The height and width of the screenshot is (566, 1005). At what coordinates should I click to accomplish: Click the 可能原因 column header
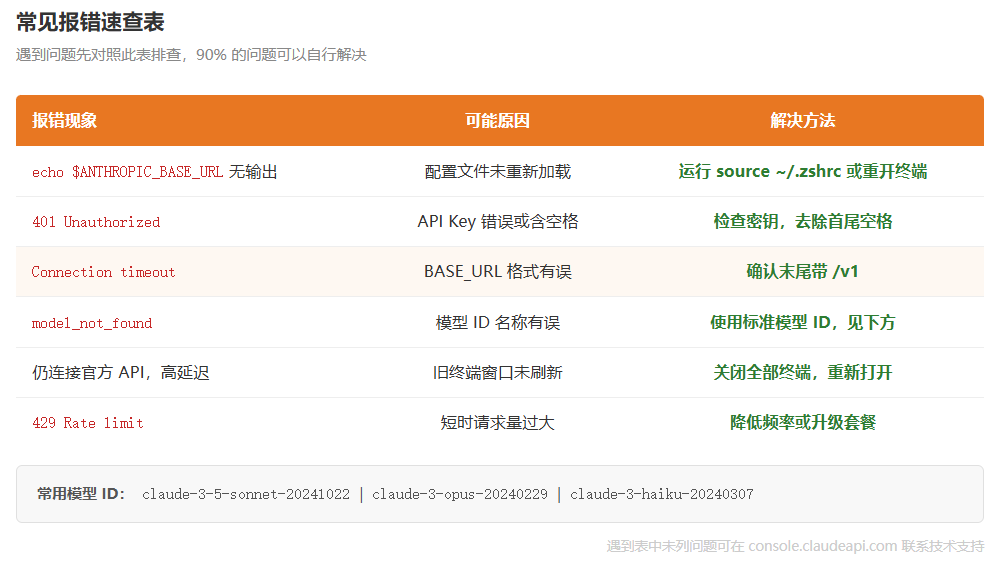[497, 121]
